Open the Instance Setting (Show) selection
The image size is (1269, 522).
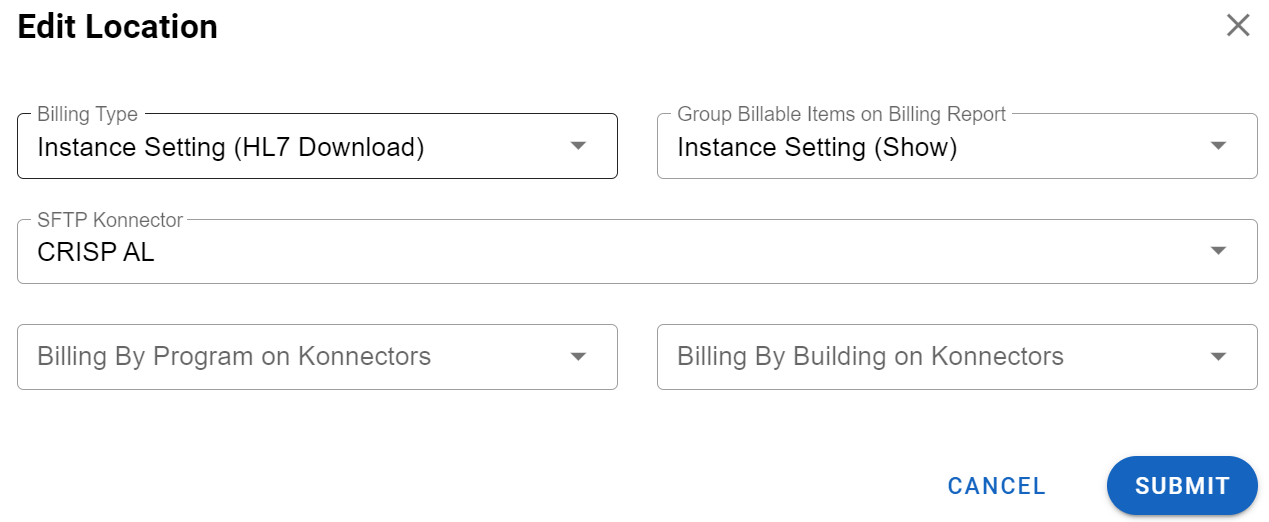coord(817,148)
